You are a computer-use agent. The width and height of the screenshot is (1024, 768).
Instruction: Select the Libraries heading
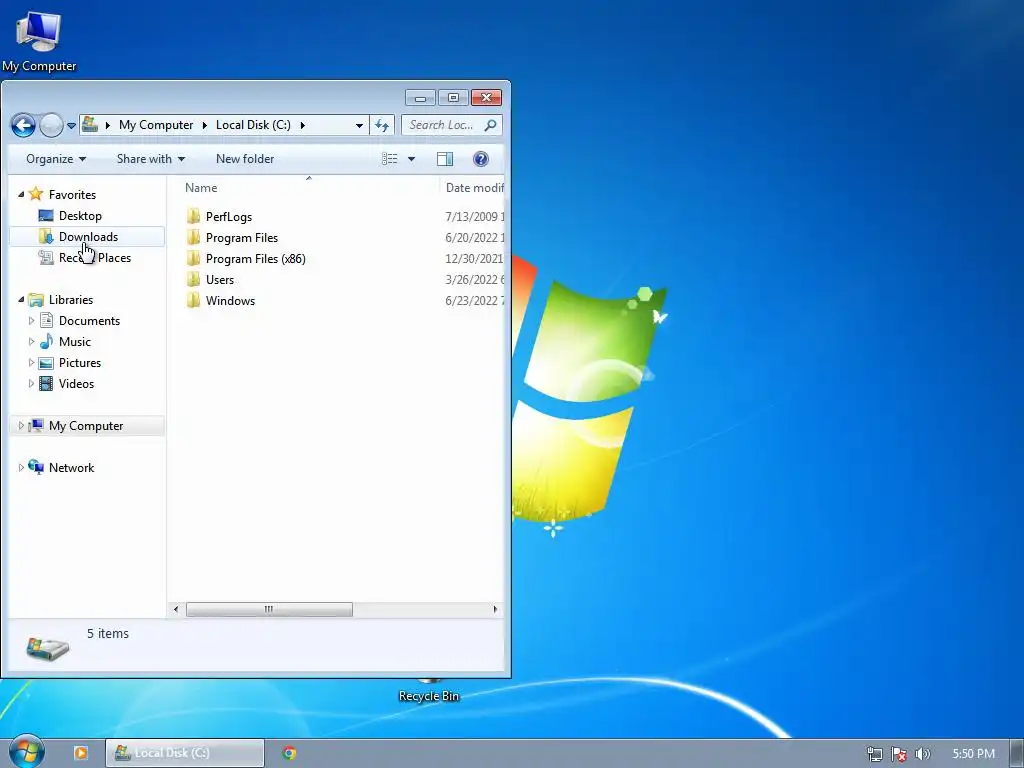coord(61,300)
